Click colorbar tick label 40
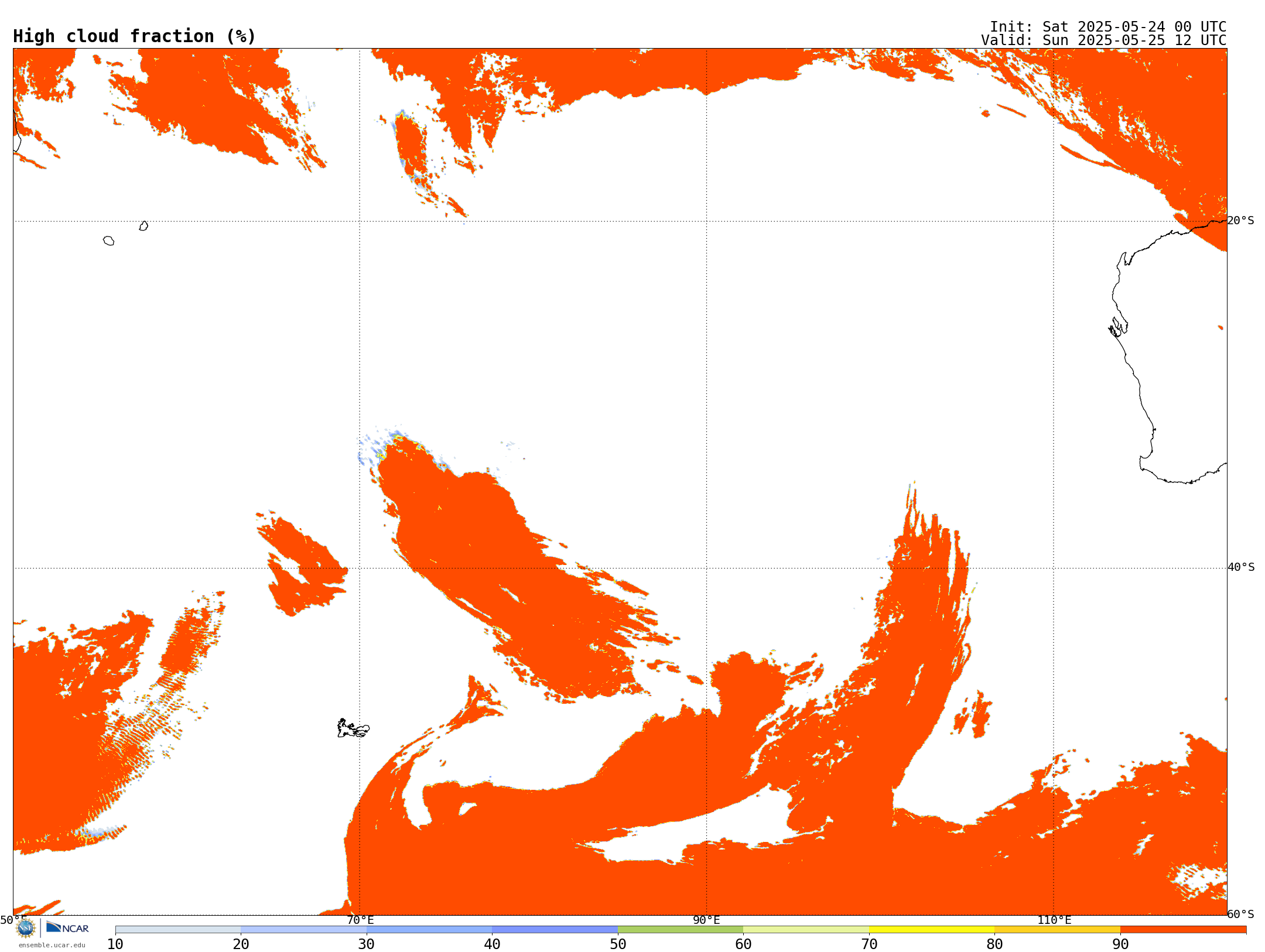1265x952 pixels. pyautogui.click(x=492, y=944)
